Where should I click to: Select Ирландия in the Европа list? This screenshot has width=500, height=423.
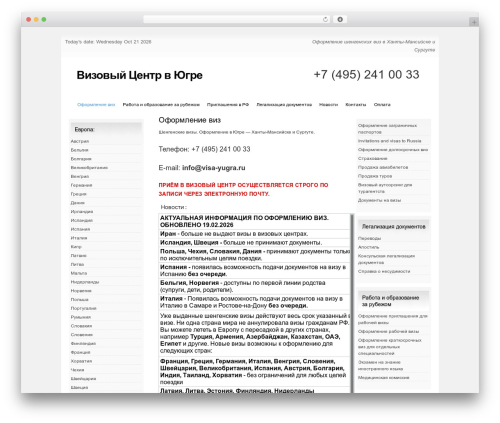click(x=82, y=212)
